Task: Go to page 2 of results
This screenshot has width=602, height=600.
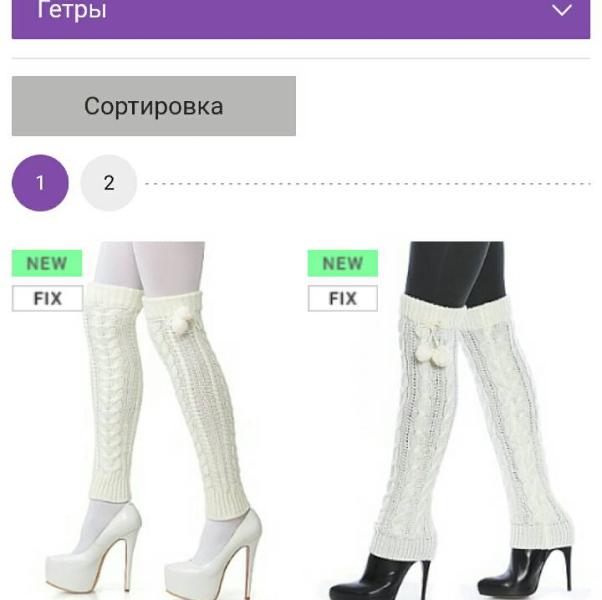Action: [x=109, y=183]
